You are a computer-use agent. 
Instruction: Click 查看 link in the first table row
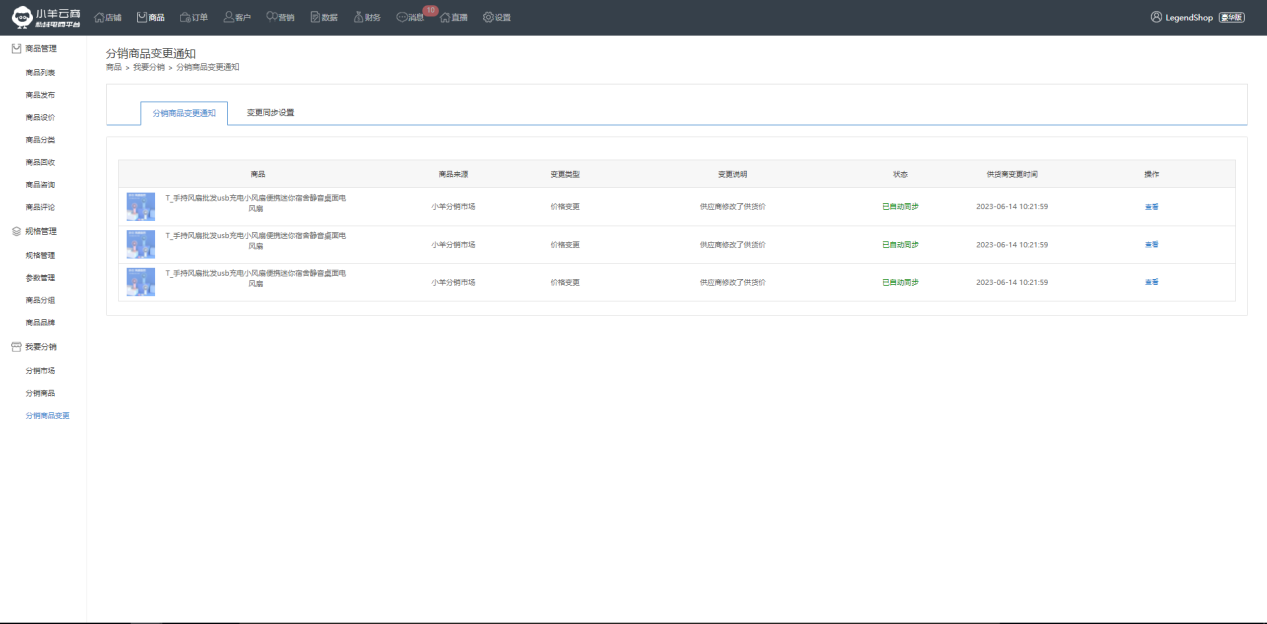coord(1151,207)
